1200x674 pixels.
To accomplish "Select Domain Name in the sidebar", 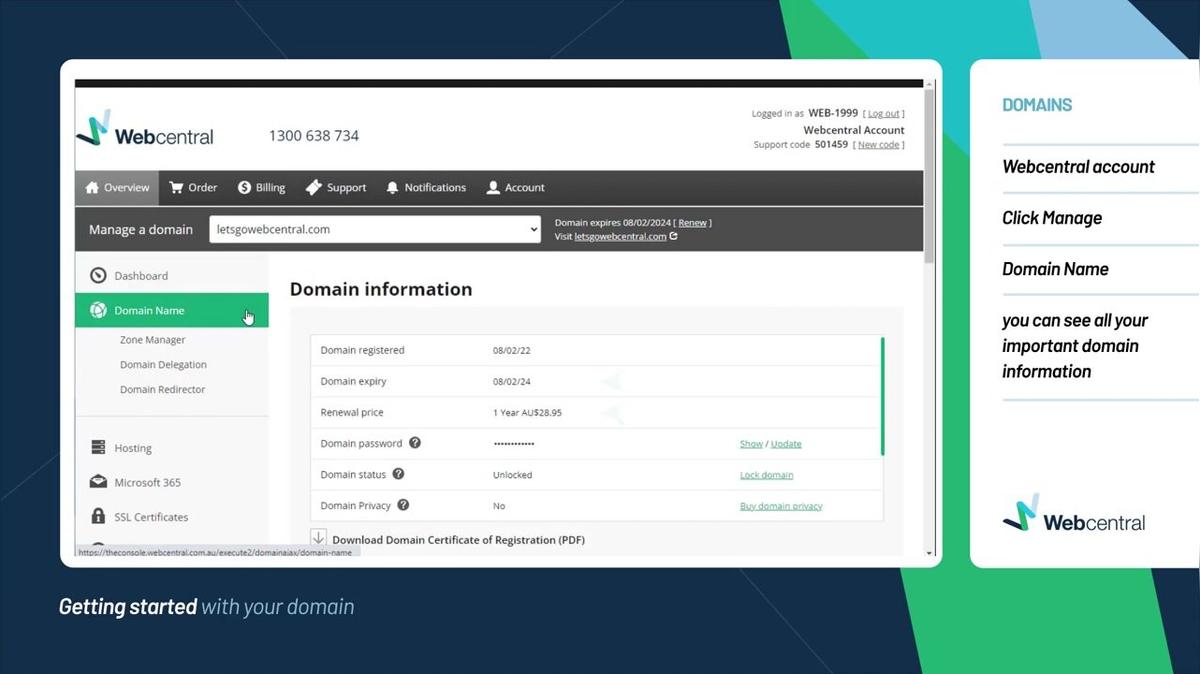I will (x=172, y=310).
